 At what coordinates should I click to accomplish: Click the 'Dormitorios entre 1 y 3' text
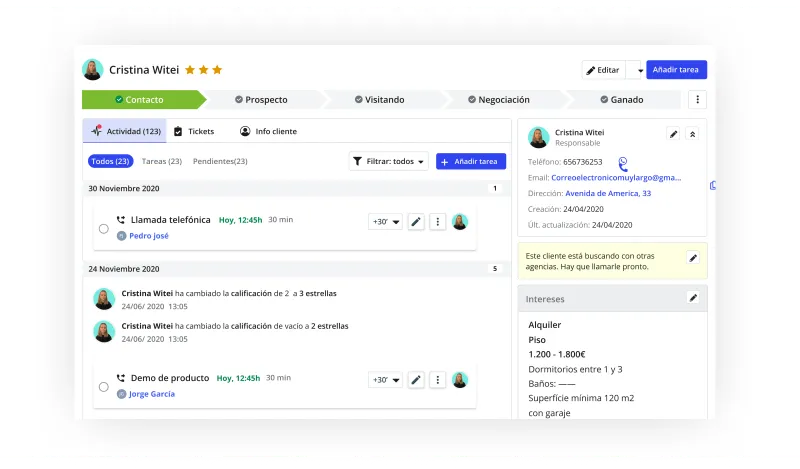576,369
